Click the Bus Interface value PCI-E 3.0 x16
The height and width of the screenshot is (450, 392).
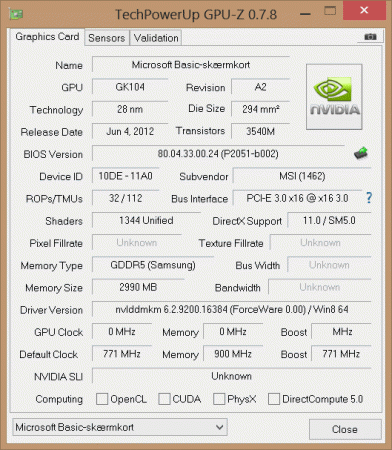tap(297, 198)
